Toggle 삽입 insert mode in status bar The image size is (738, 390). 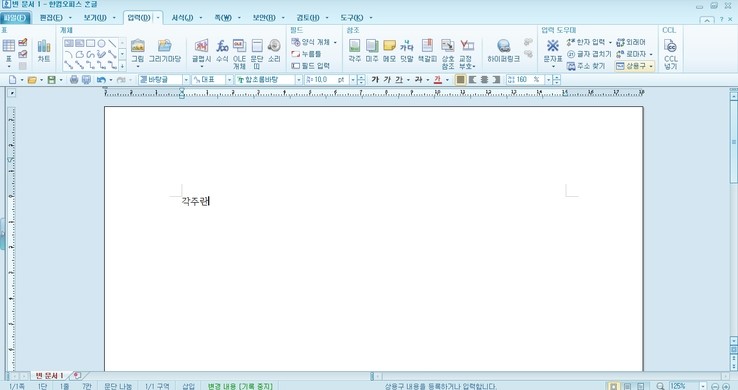click(188, 386)
